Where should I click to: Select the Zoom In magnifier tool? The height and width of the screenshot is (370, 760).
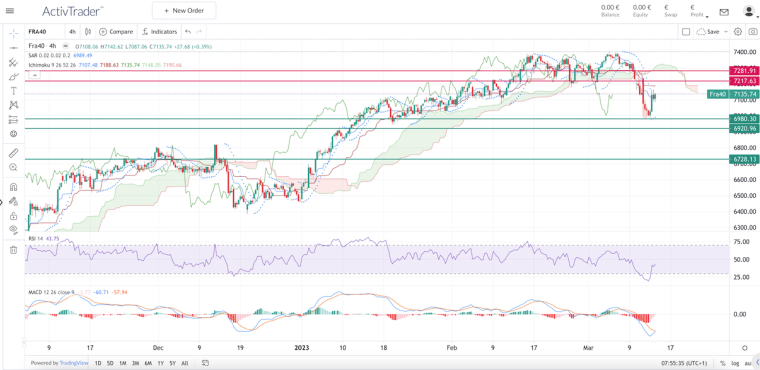14,167
